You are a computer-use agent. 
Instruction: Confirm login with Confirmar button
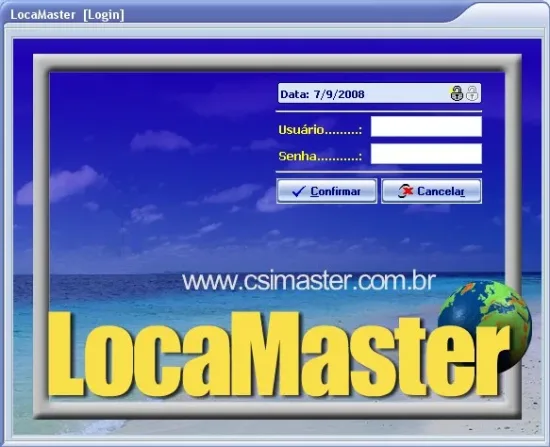click(327, 191)
